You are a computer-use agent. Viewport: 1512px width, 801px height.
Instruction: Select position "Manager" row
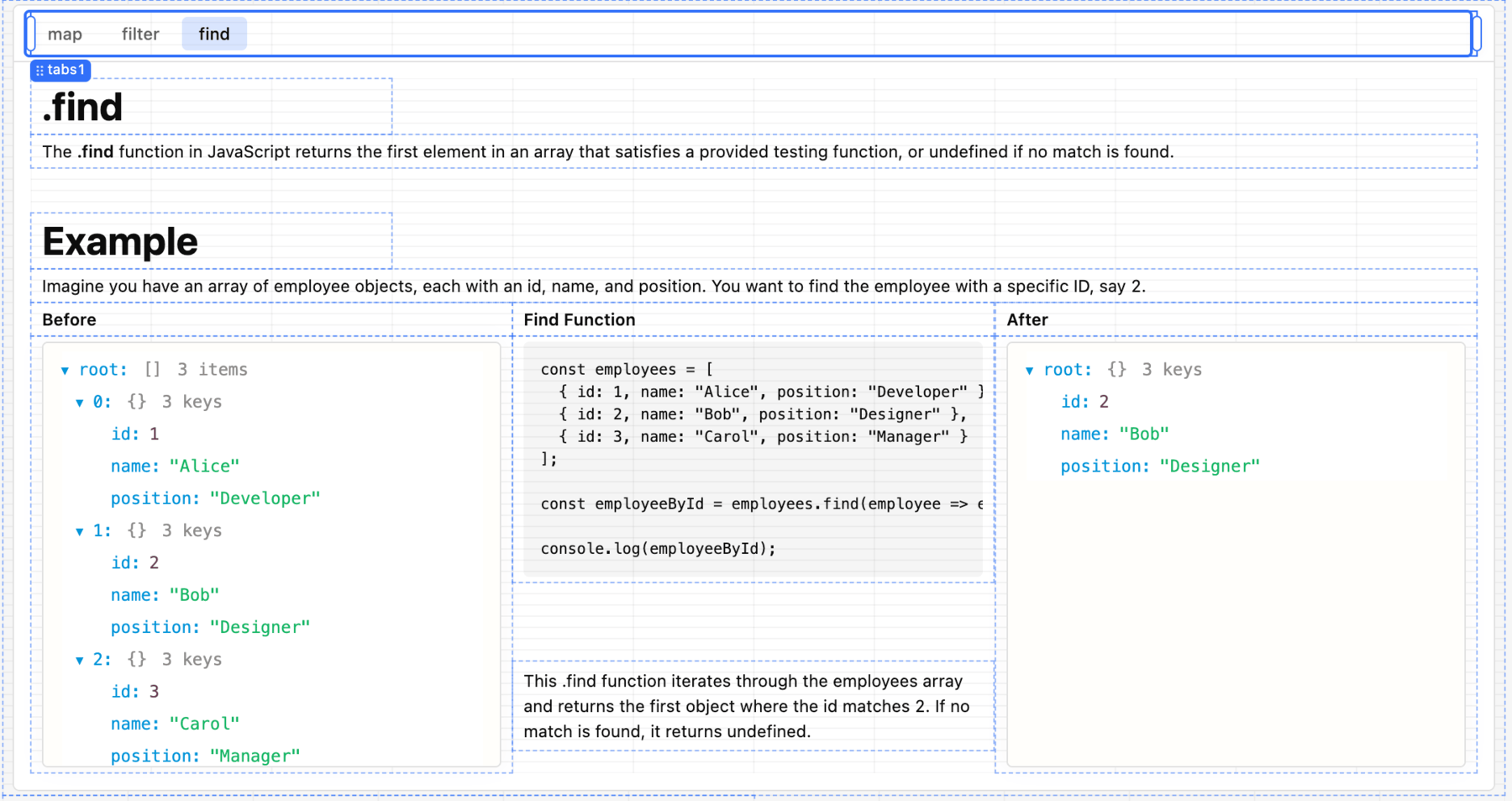205,756
